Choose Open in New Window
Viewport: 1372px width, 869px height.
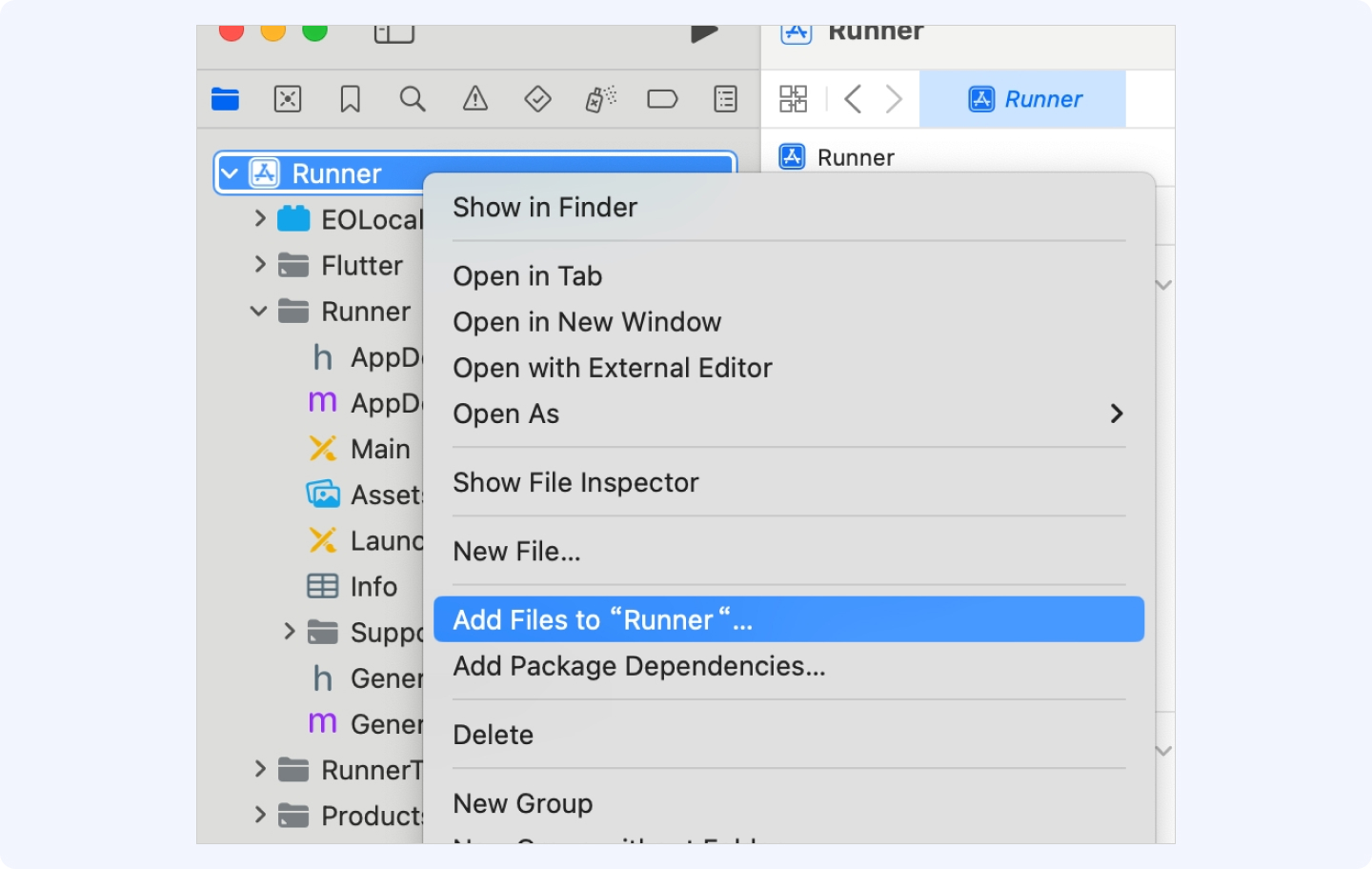click(789, 322)
